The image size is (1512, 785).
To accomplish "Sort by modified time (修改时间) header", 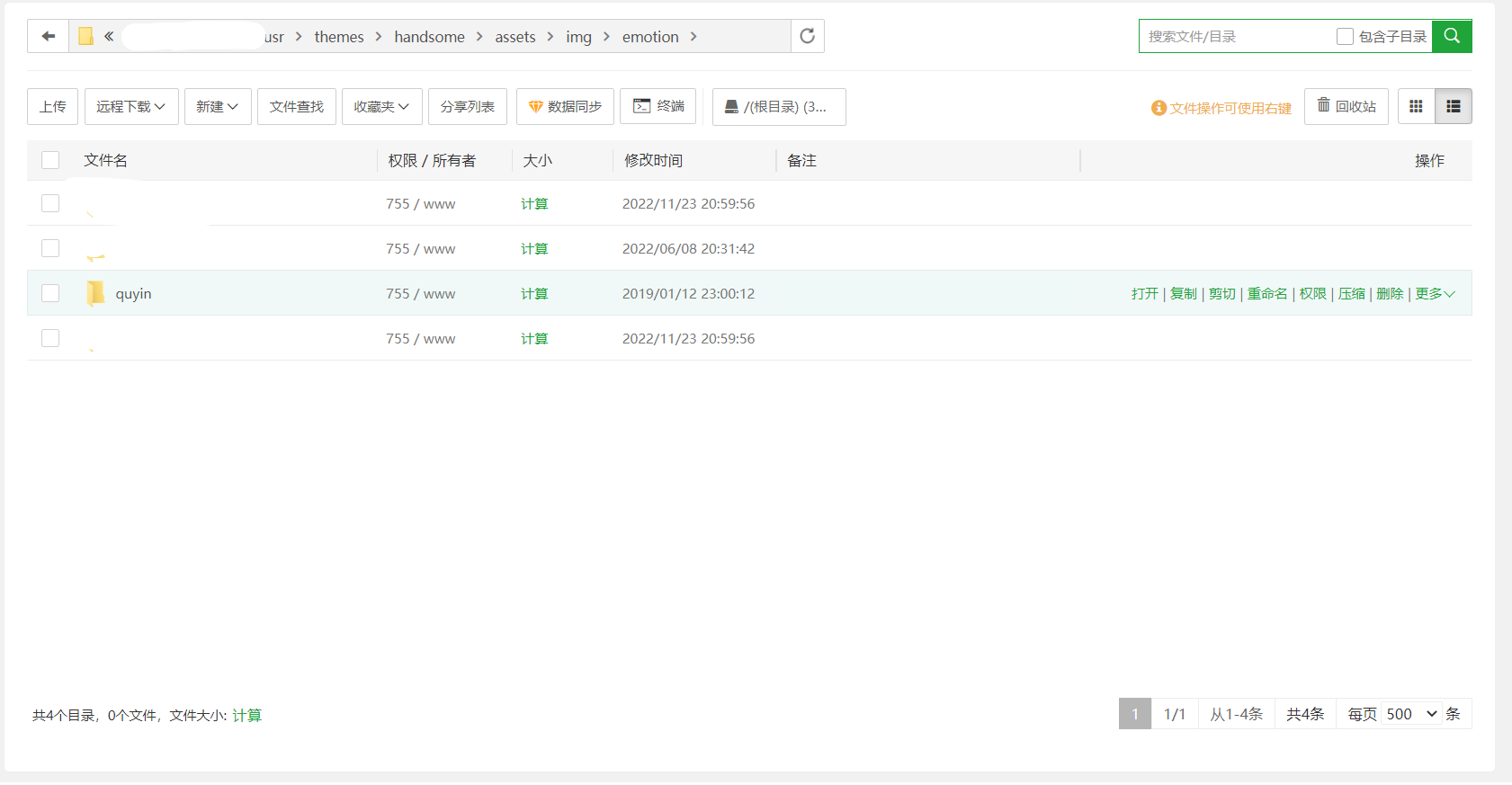I will [x=653, y=160].
